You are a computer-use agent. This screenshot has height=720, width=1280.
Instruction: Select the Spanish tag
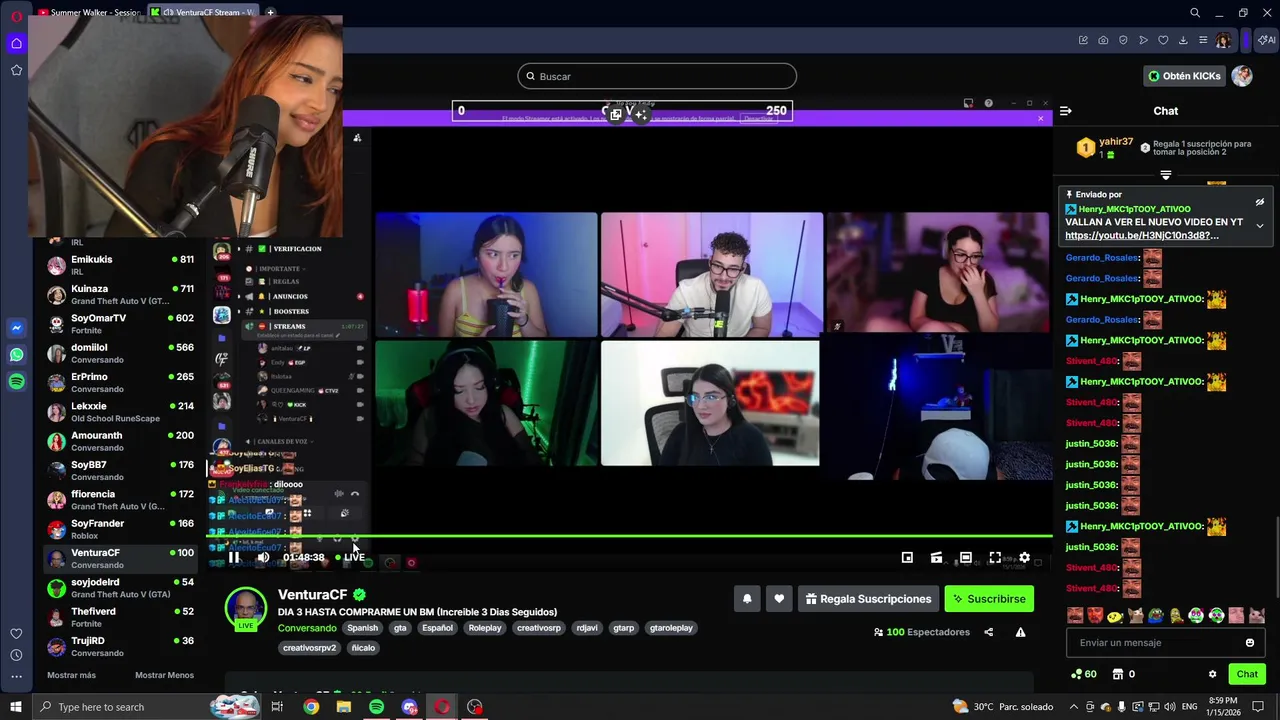(x=362, y=628)
